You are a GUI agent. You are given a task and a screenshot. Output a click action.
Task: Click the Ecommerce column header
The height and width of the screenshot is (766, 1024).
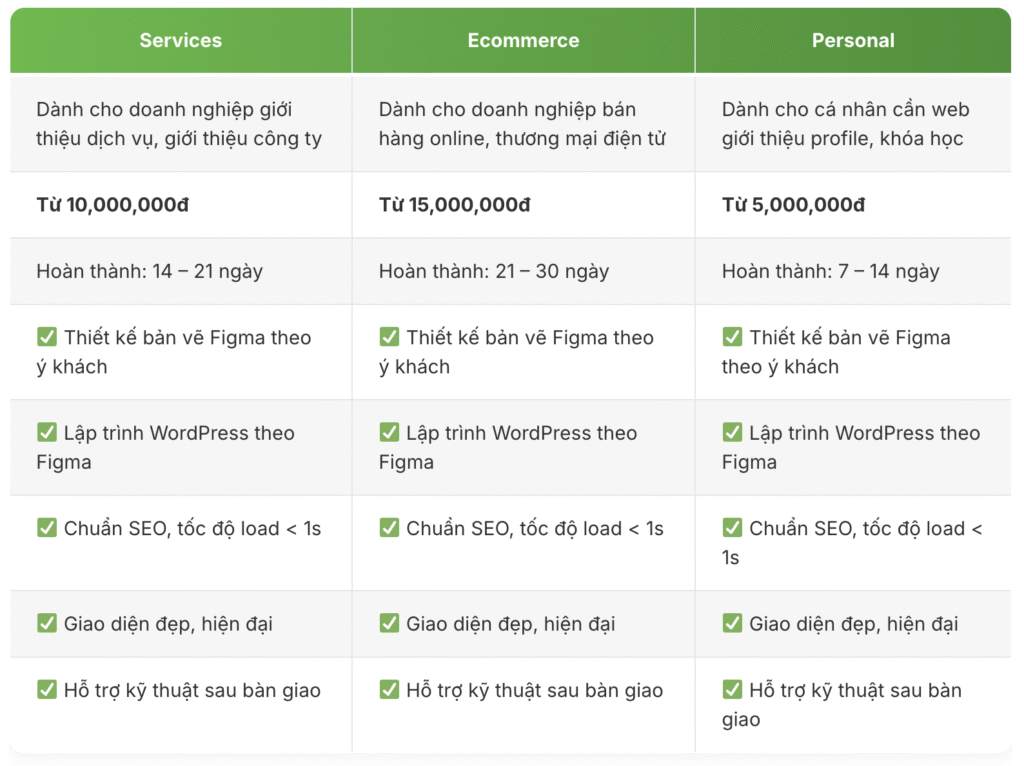tap(523, 41)
